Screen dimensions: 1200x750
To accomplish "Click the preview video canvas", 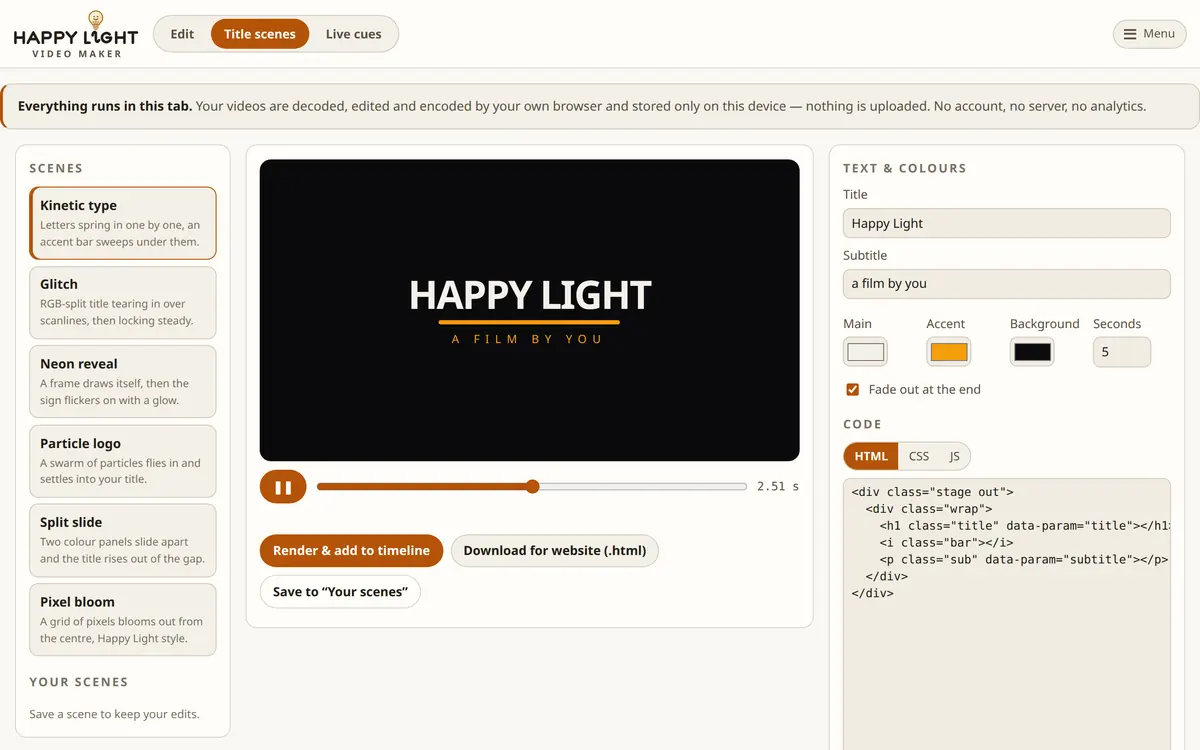I will pyautogui.click(x=529, y=310).
